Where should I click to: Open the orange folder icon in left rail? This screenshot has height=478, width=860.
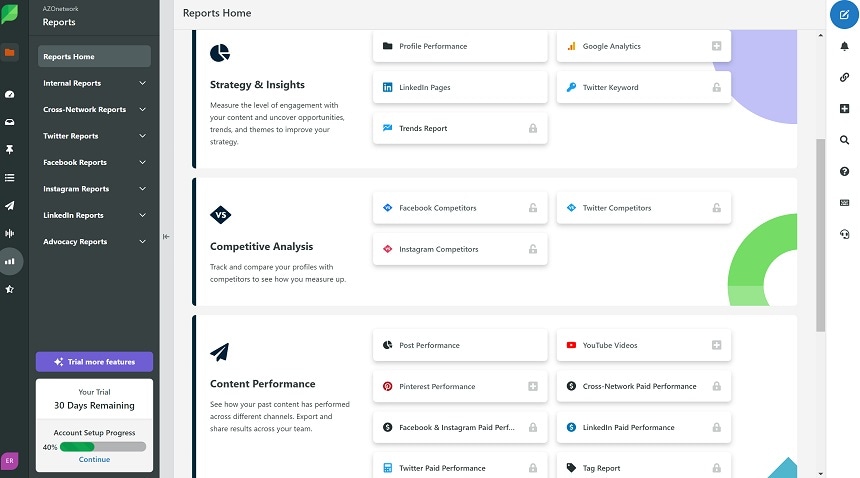pos(9,53)
